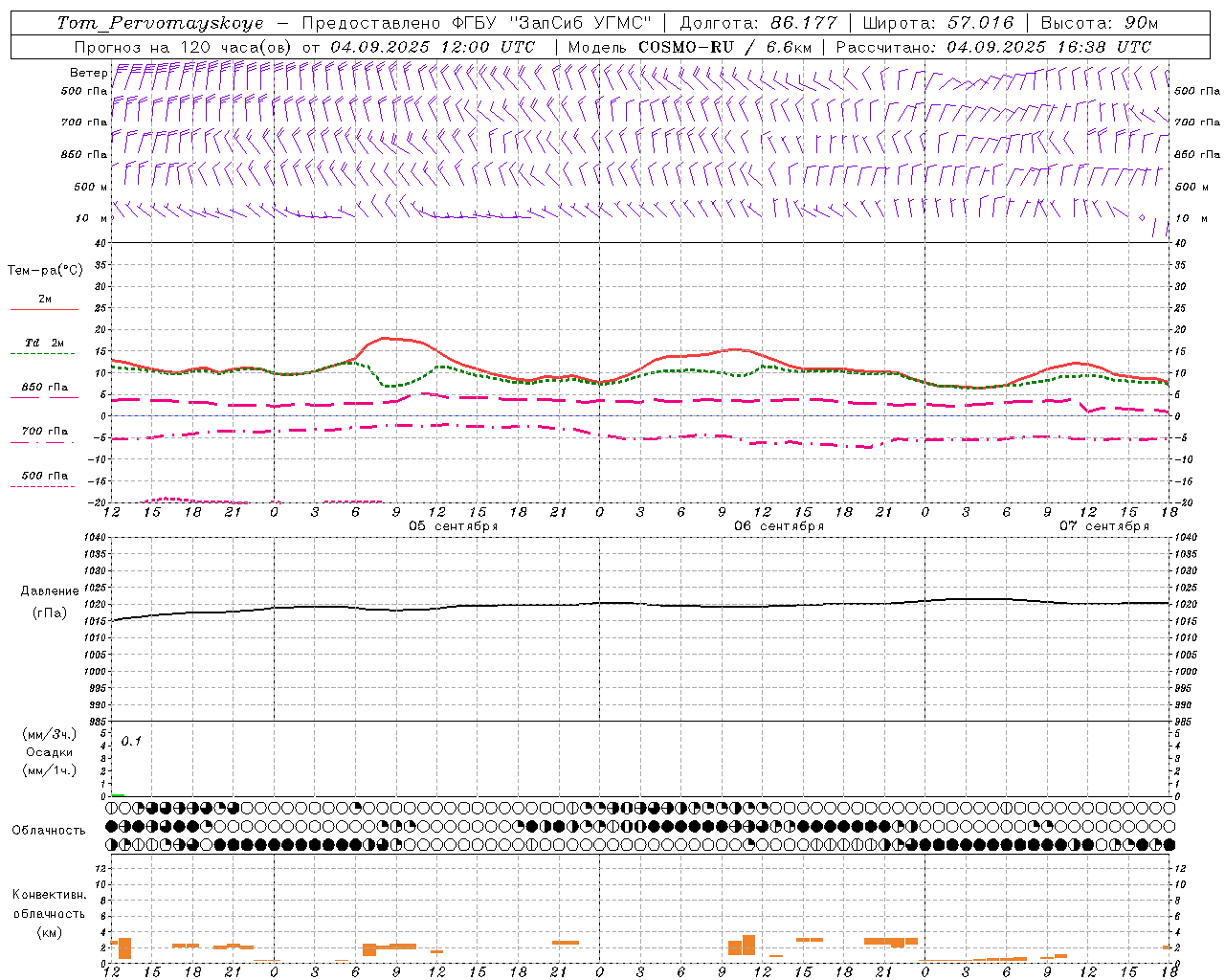Click the calm-wind circle symbol in the 10 м row
The height and width of the screenshot is (980, 1225).
[1142, 218]
